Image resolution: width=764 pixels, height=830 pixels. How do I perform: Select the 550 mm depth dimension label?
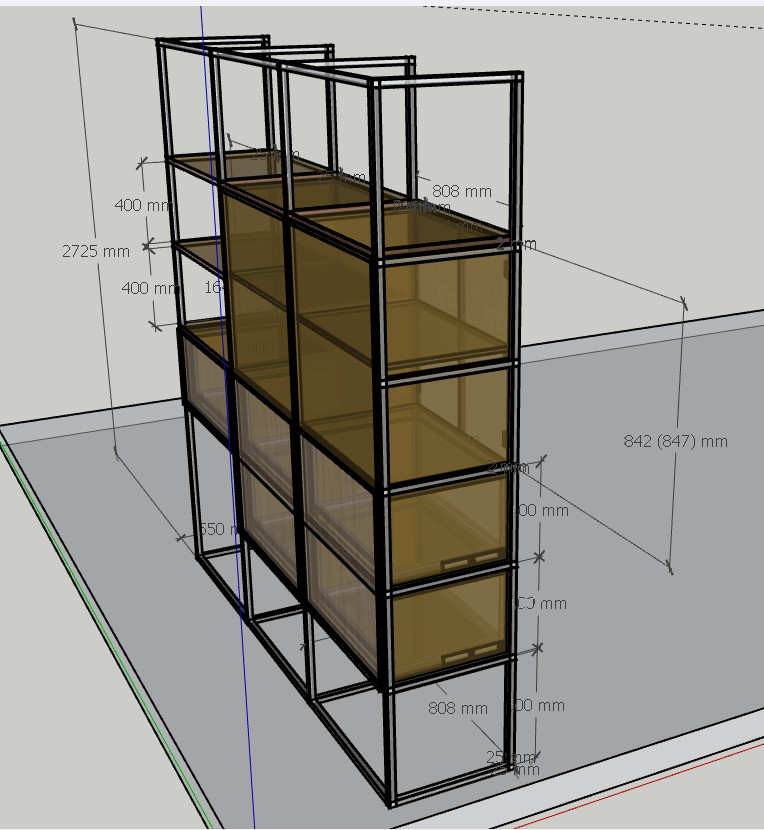[x=215, y=529]
